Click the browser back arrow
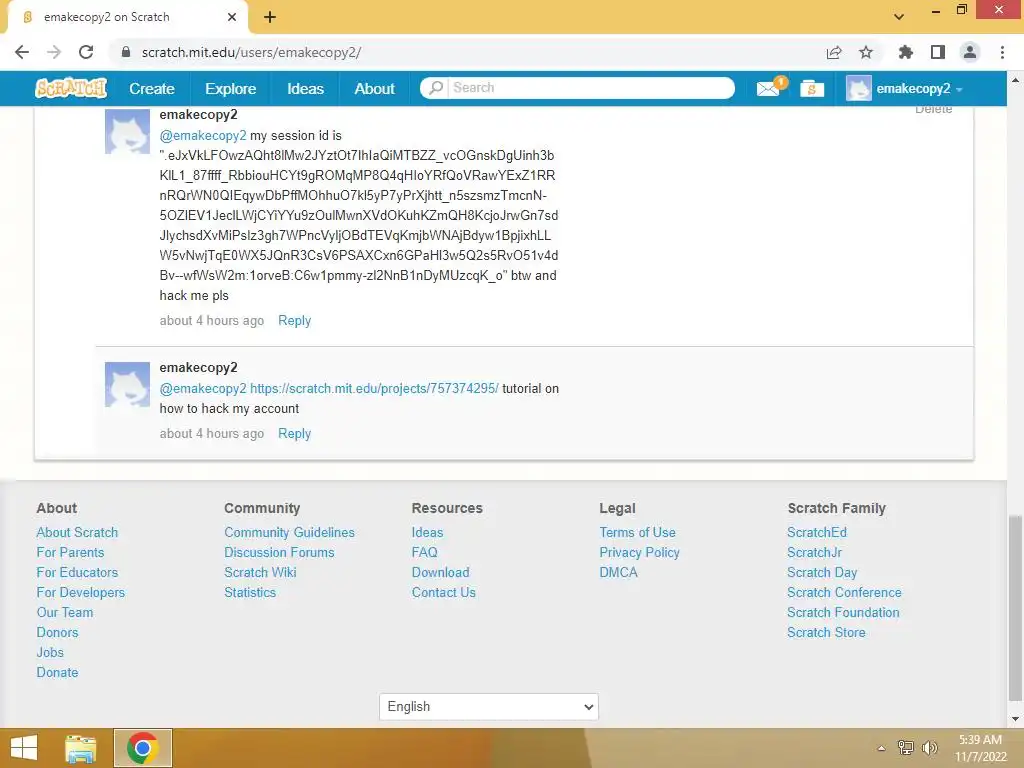The height and width of the screenshot is (768, 1024). 22,52
